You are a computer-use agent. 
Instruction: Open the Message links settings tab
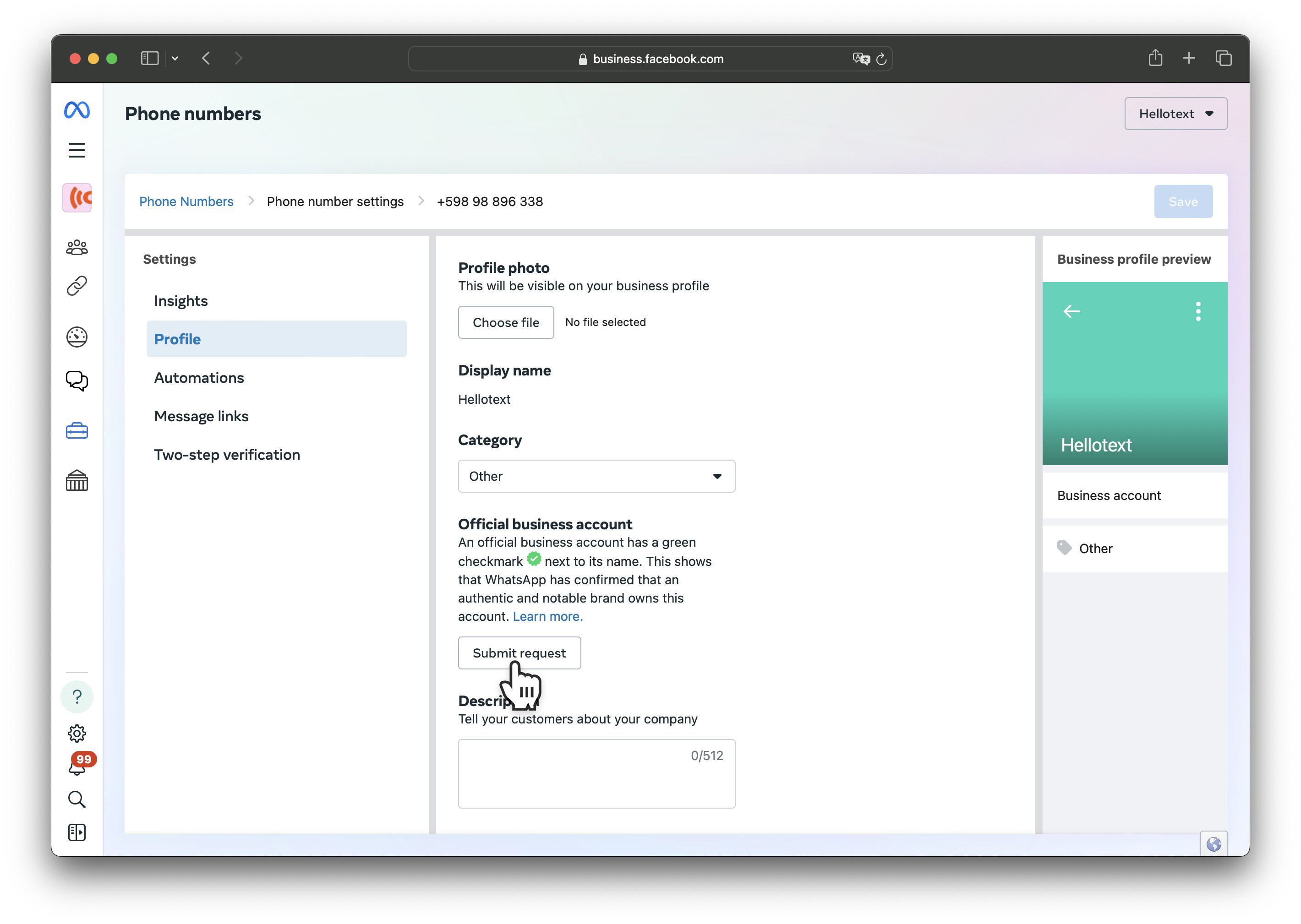[x=276, y=416]
